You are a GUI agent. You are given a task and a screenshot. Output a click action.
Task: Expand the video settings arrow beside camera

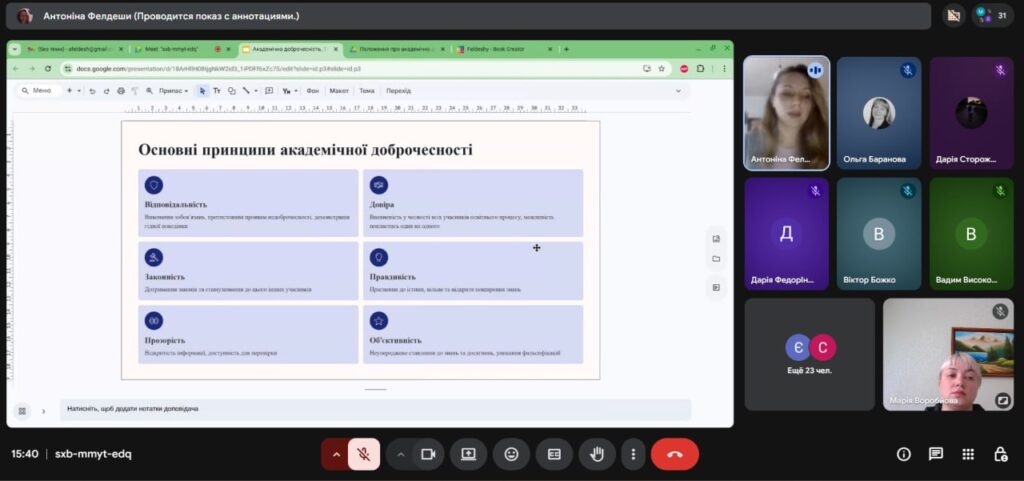click(401, 454)
